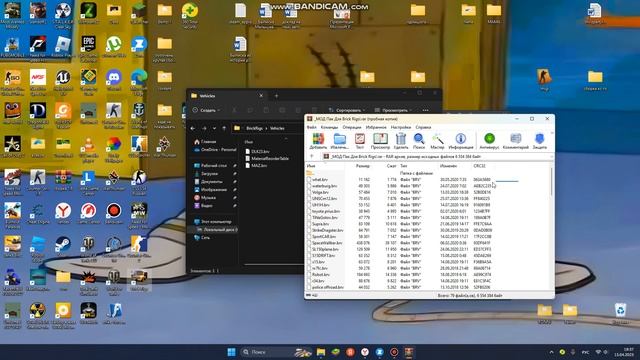The image size is (640, 360).
Task: Click the Explorer up-folder arrow
Action: (x=224, y=128)
